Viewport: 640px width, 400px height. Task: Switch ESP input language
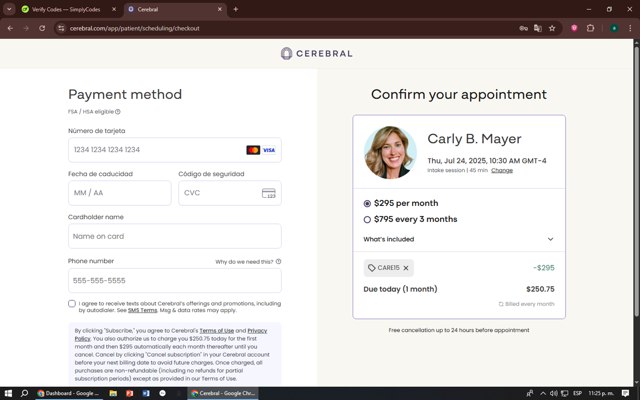[x=577, y=393]
